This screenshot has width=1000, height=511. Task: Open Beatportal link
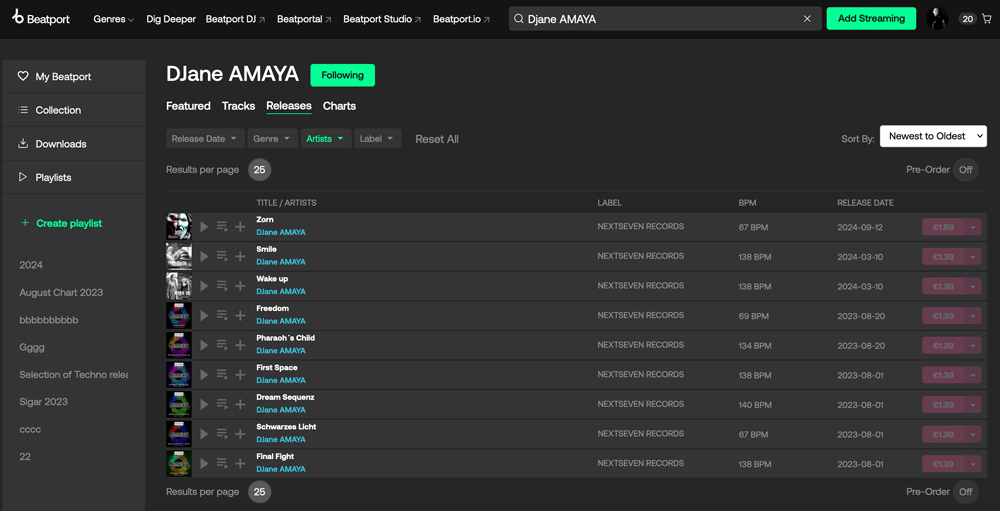(x=304, y=19)
